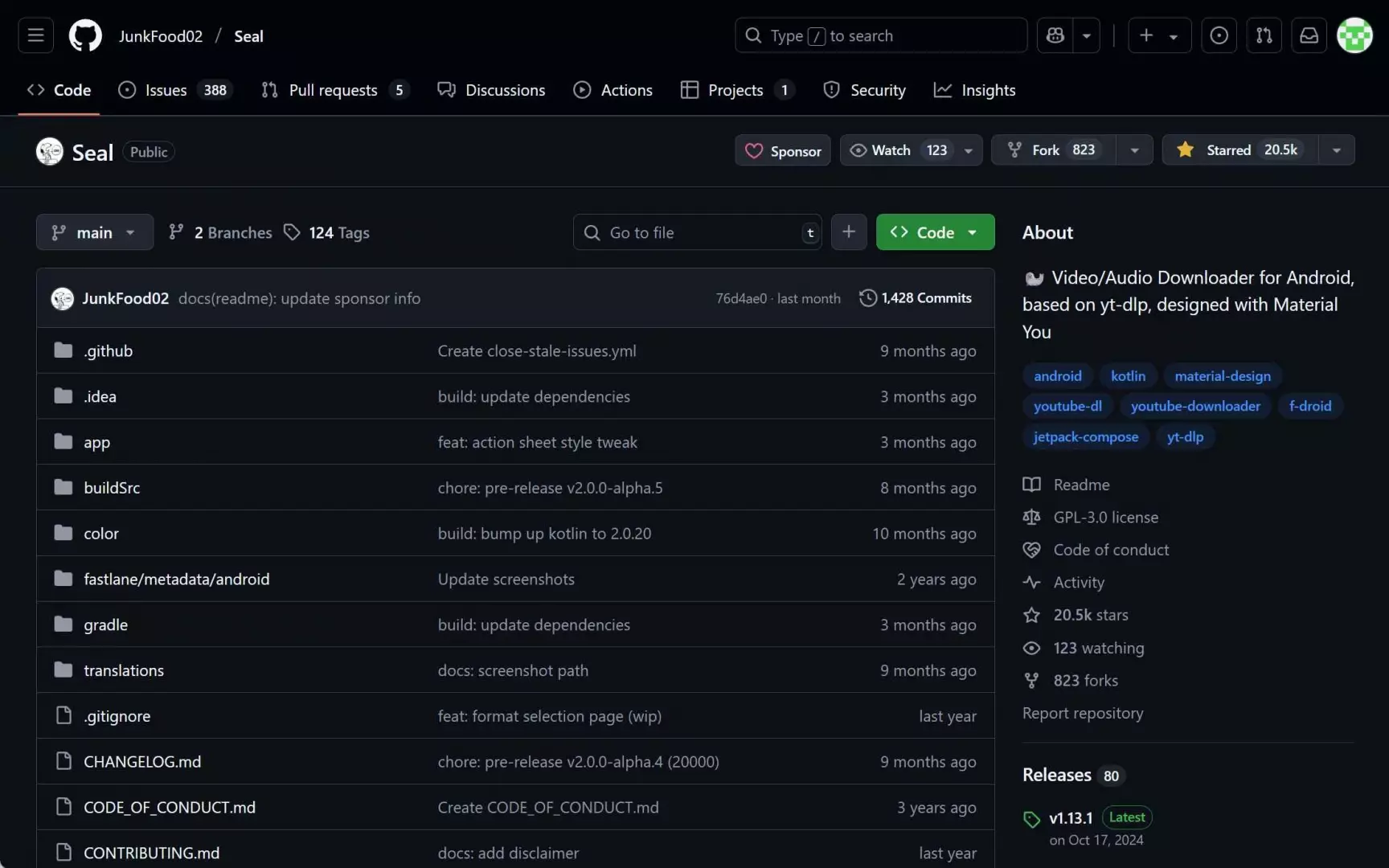Open the issues icon in the header
Image resolution: width=1389 pixels, height=868 pixels.
1219,35
